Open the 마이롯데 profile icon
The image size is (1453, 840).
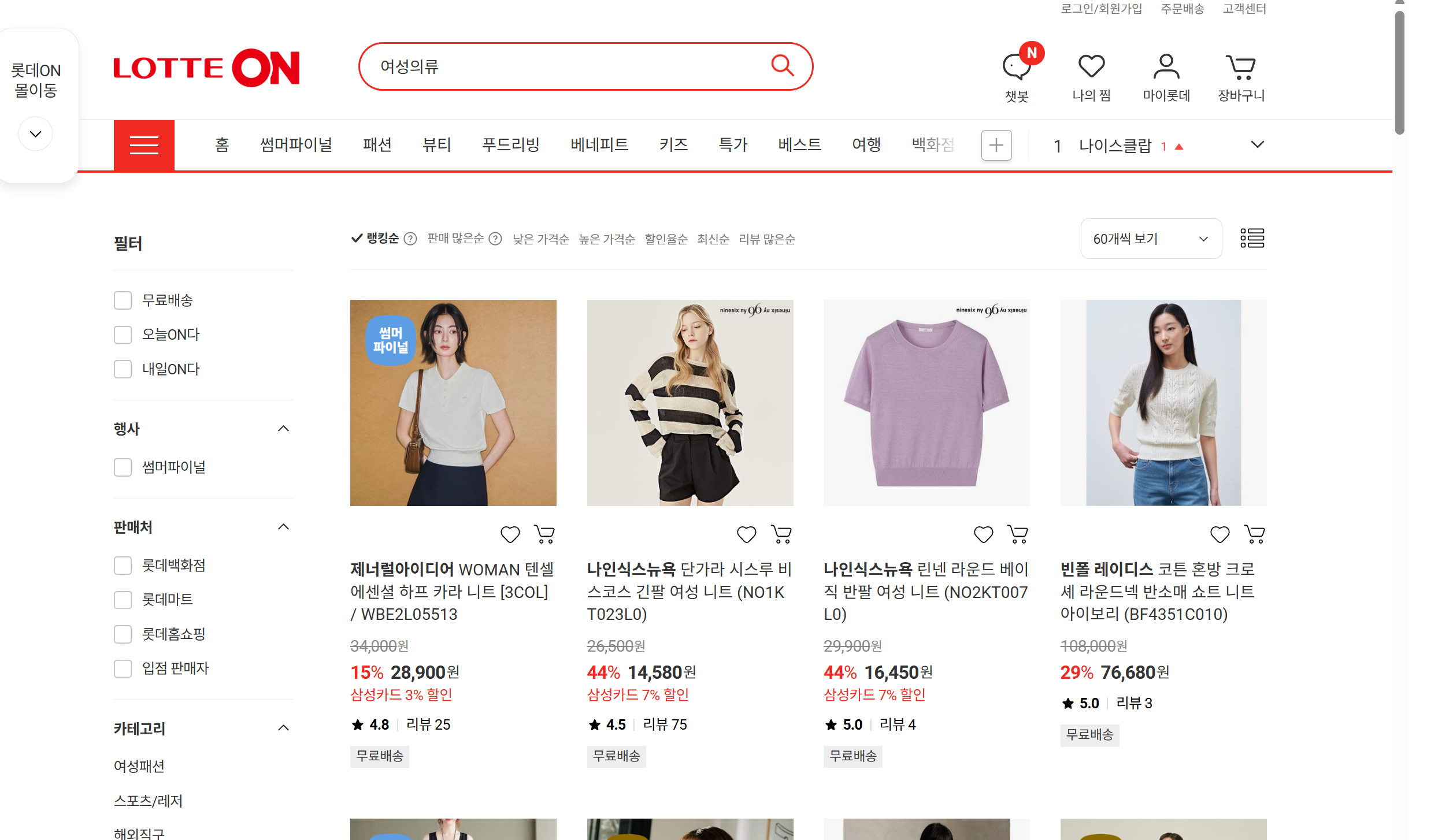click(1166, 67)
